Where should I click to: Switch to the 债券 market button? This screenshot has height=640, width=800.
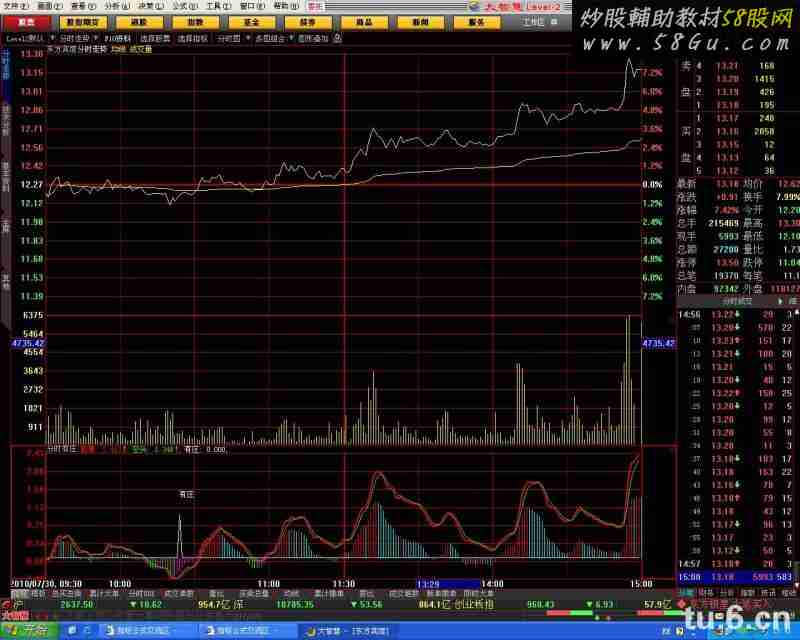[308, 22]
